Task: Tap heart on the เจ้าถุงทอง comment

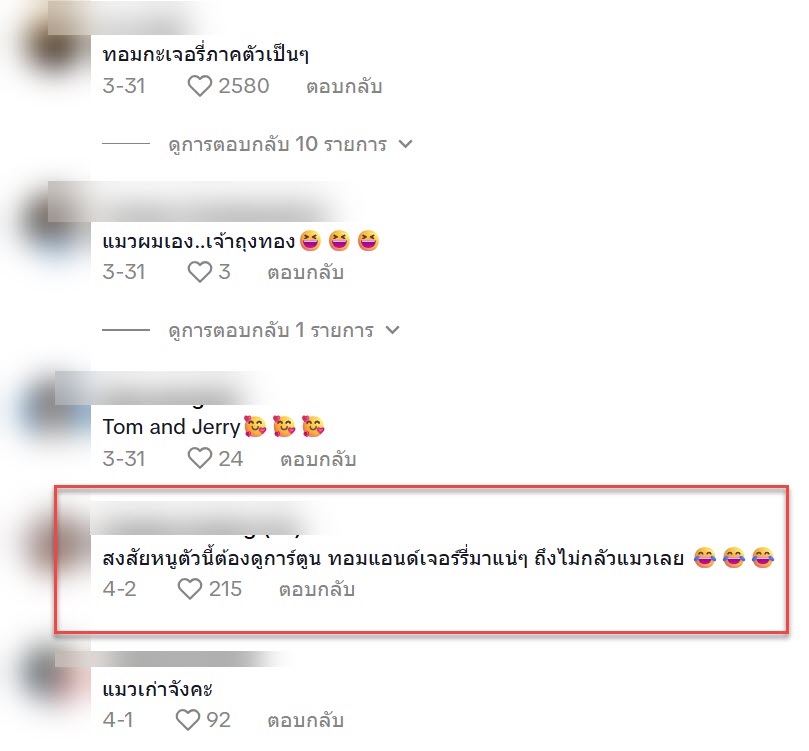Action: click(200, 272)
